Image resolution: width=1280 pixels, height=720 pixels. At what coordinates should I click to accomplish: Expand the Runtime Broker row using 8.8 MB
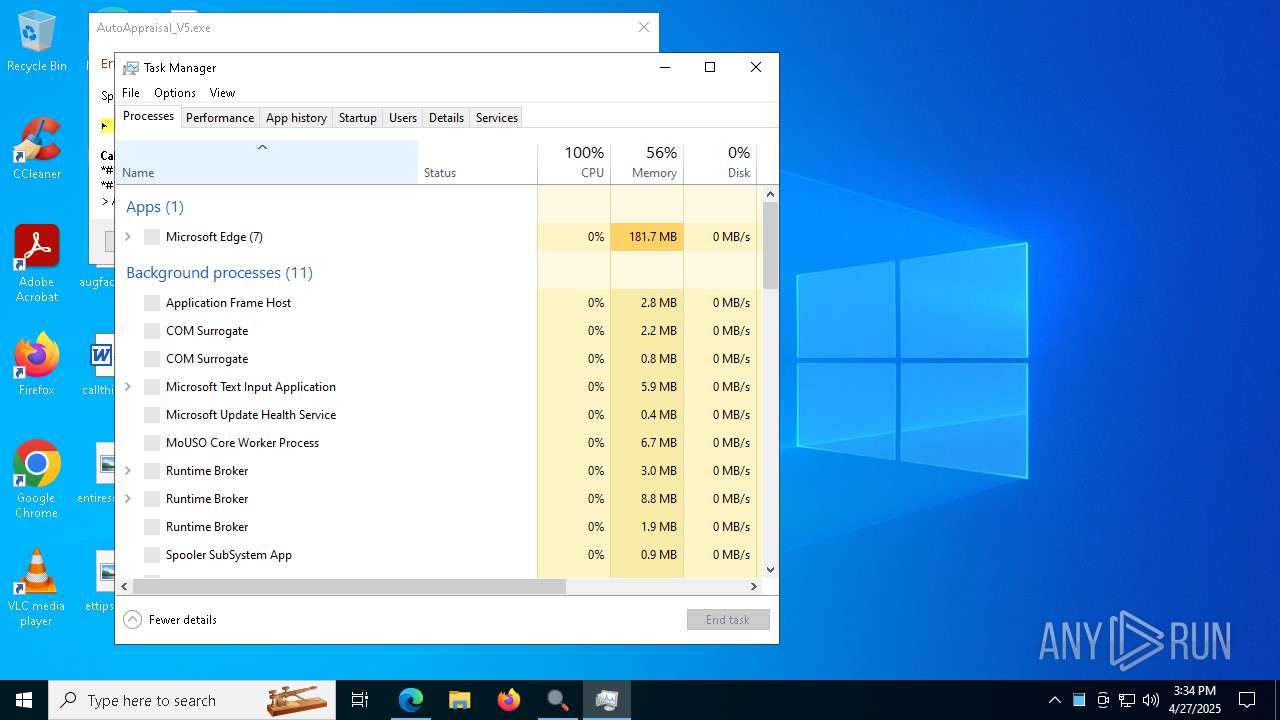(x=127, y=499)
